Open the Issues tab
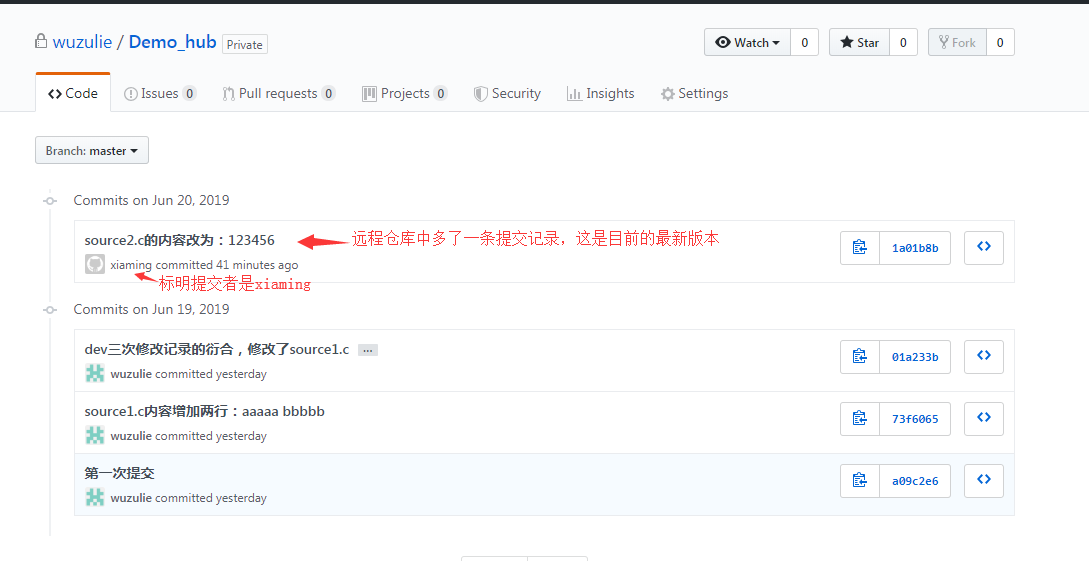This screenshot has height=561, width=1089. click(x=160, y=93)
